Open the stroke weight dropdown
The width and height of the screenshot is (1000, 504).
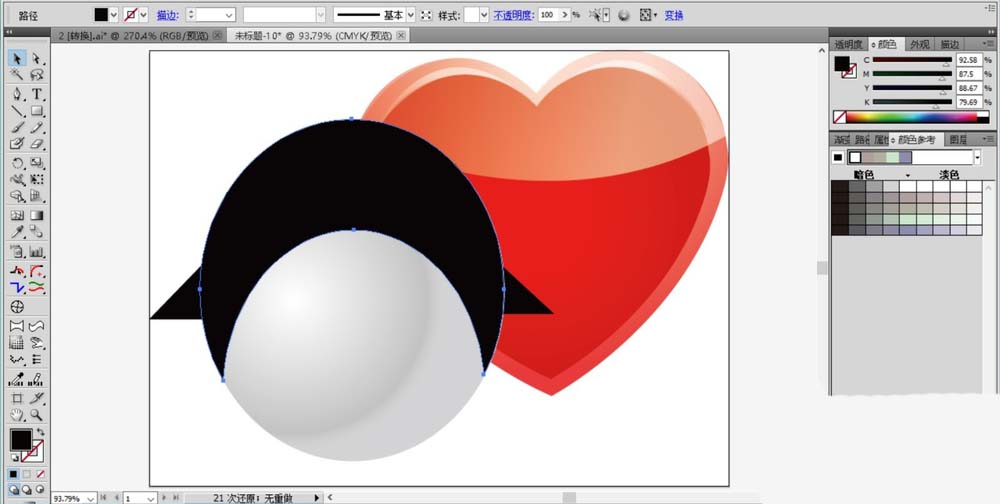click(229, 15)
